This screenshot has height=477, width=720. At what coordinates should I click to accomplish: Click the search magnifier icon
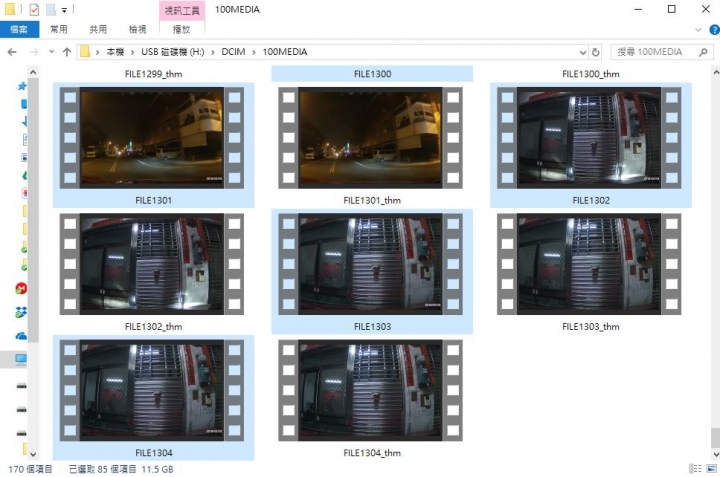tap(703, 52)
